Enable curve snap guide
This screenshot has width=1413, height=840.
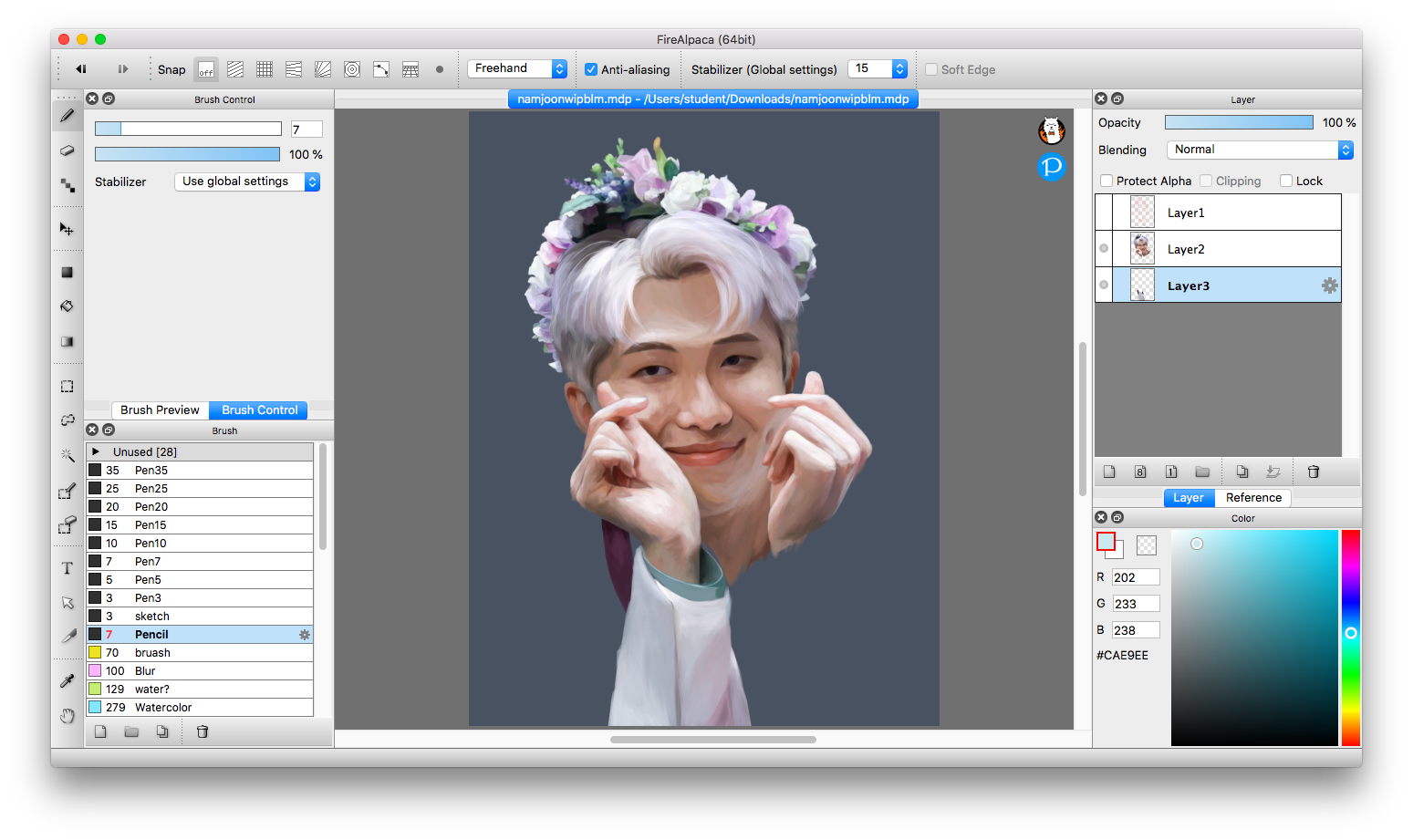(x=381, y=69)
